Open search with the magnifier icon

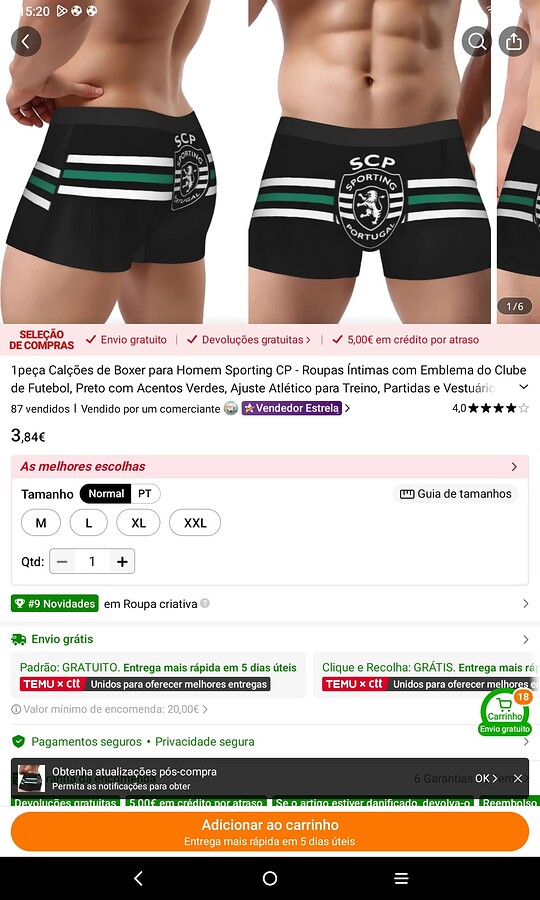[x=476, y=41]
